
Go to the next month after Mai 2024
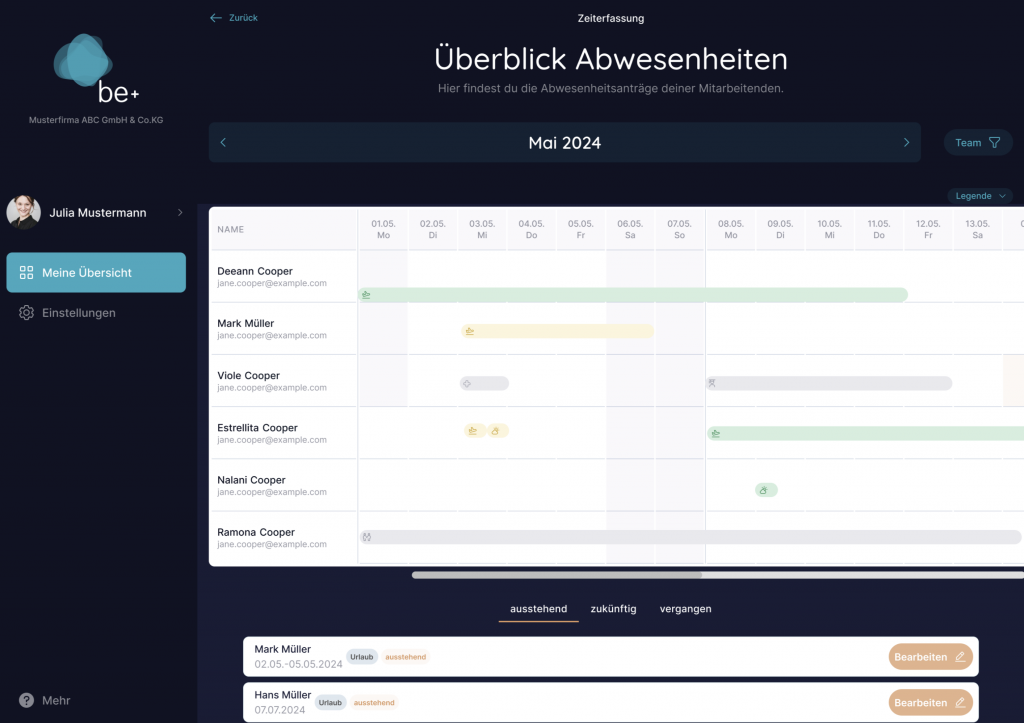tap(906, 143)
